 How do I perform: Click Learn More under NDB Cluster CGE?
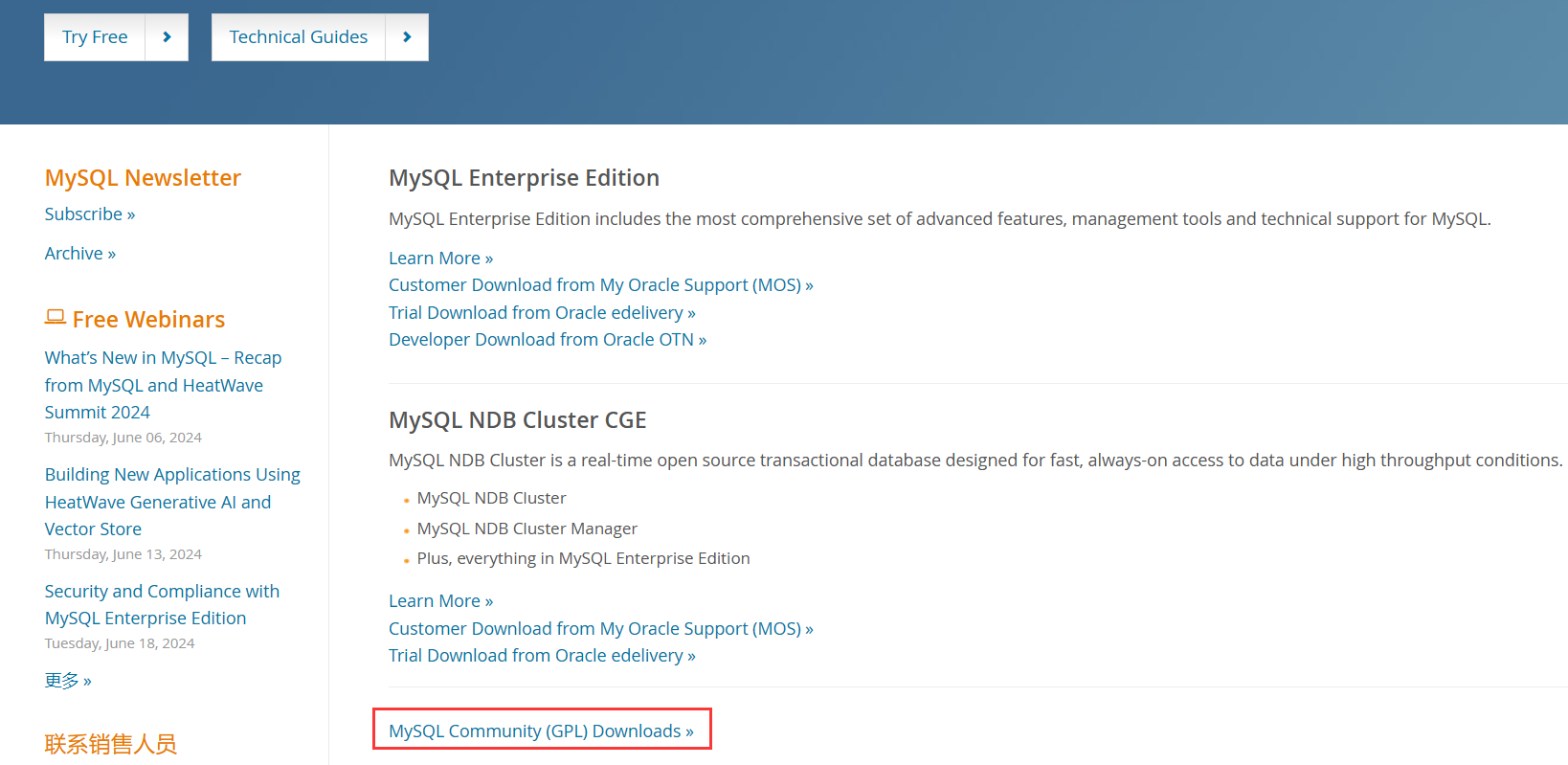441,601
